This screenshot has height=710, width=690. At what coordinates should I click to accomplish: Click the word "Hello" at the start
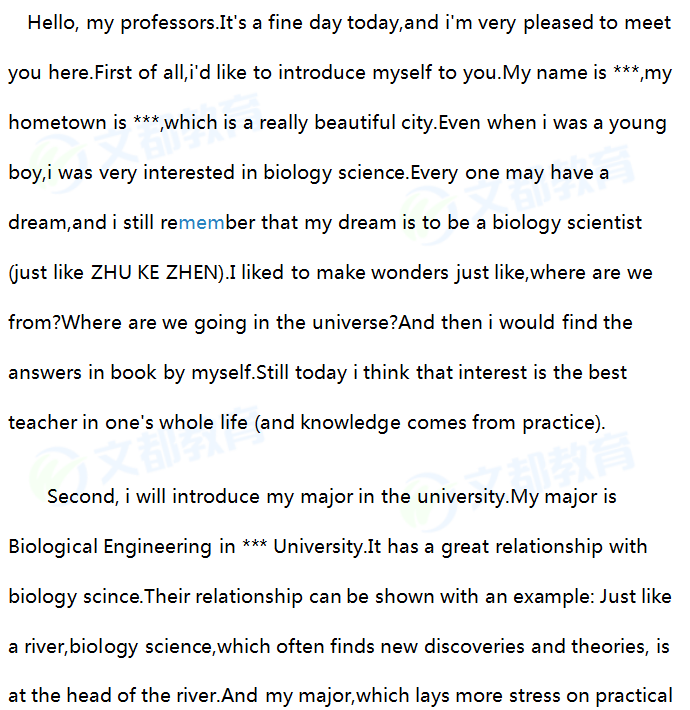click(x=51, y=23)
